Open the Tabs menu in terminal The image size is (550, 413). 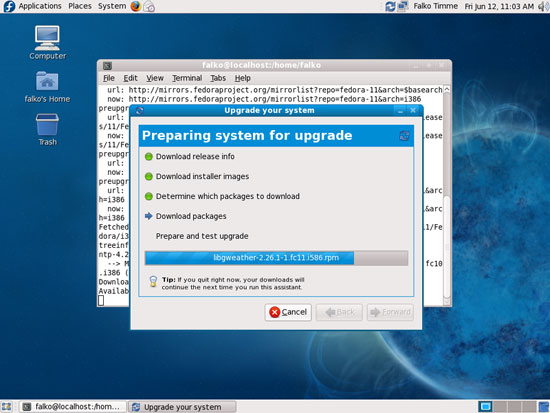pos(218,78)
